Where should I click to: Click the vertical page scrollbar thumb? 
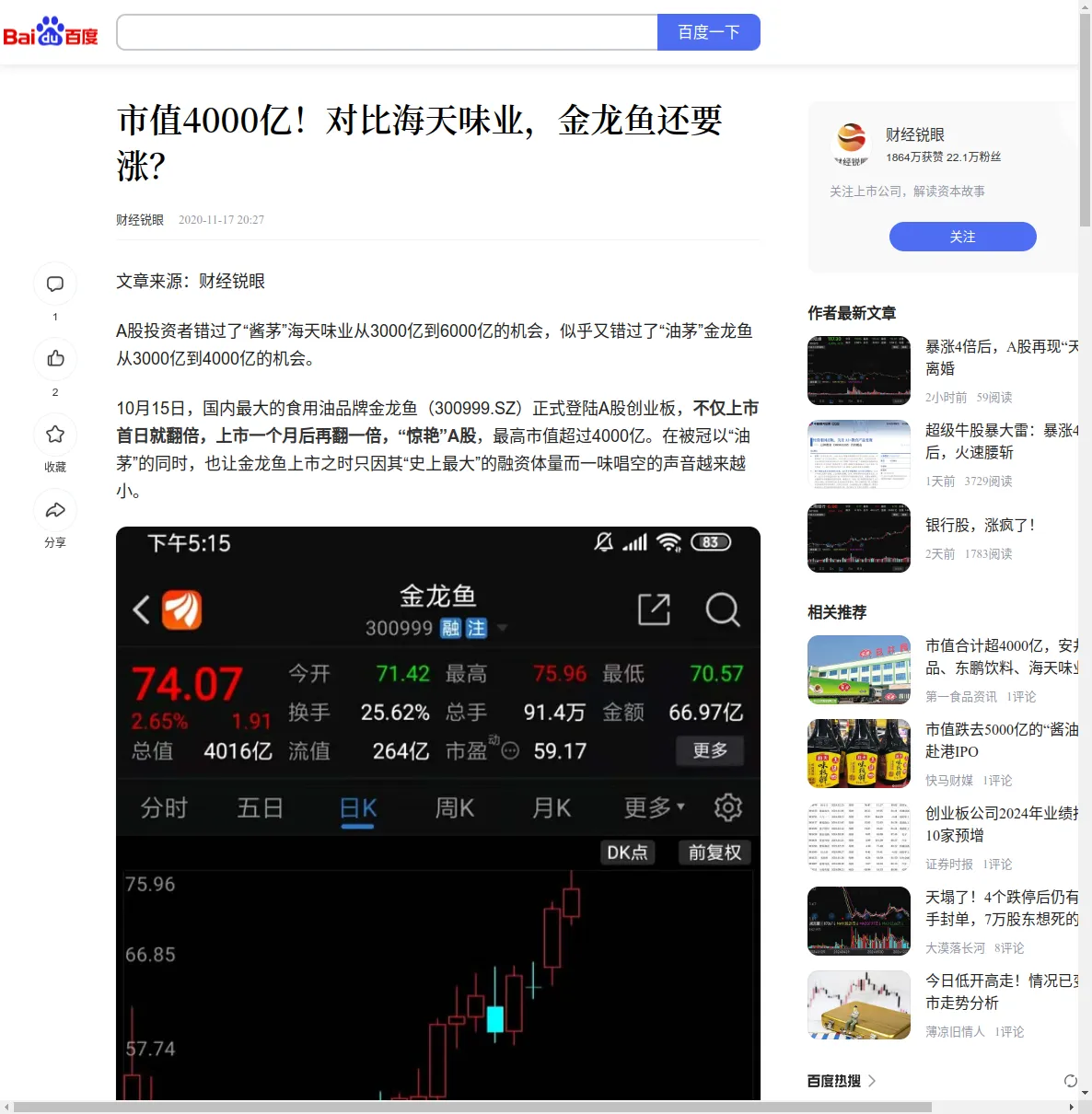1085,120
